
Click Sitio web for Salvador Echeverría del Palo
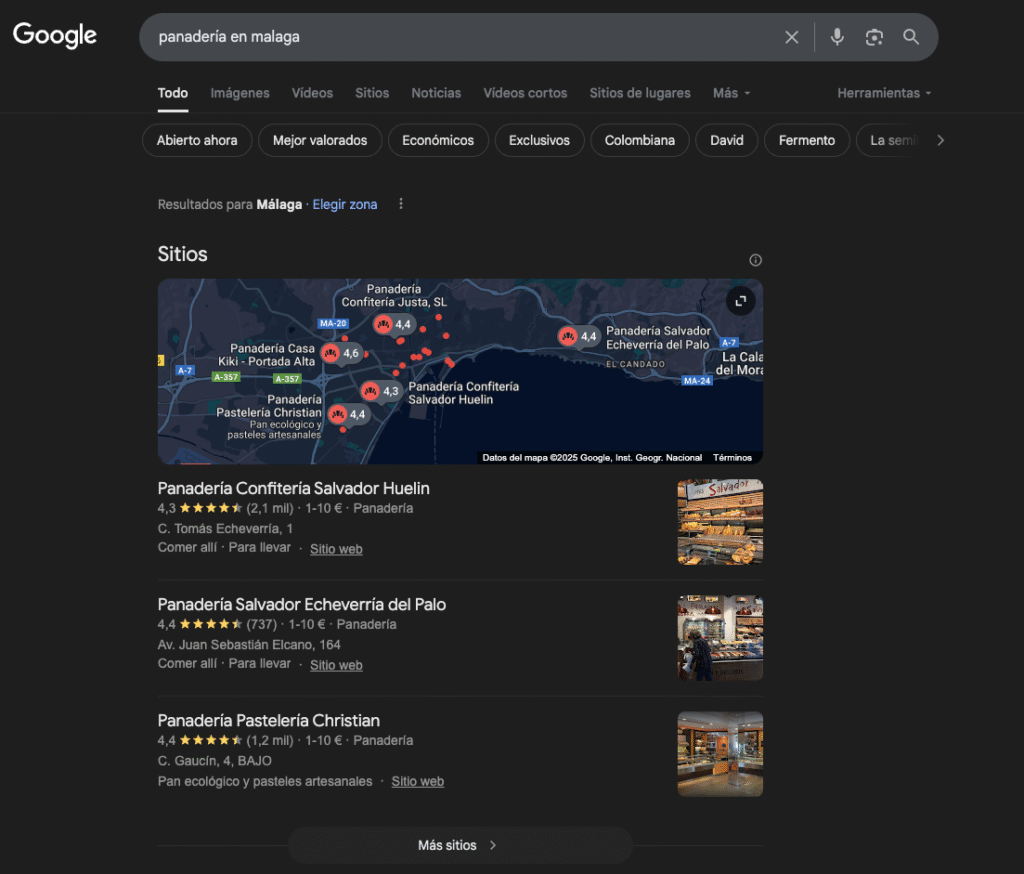tap(336, 666)
